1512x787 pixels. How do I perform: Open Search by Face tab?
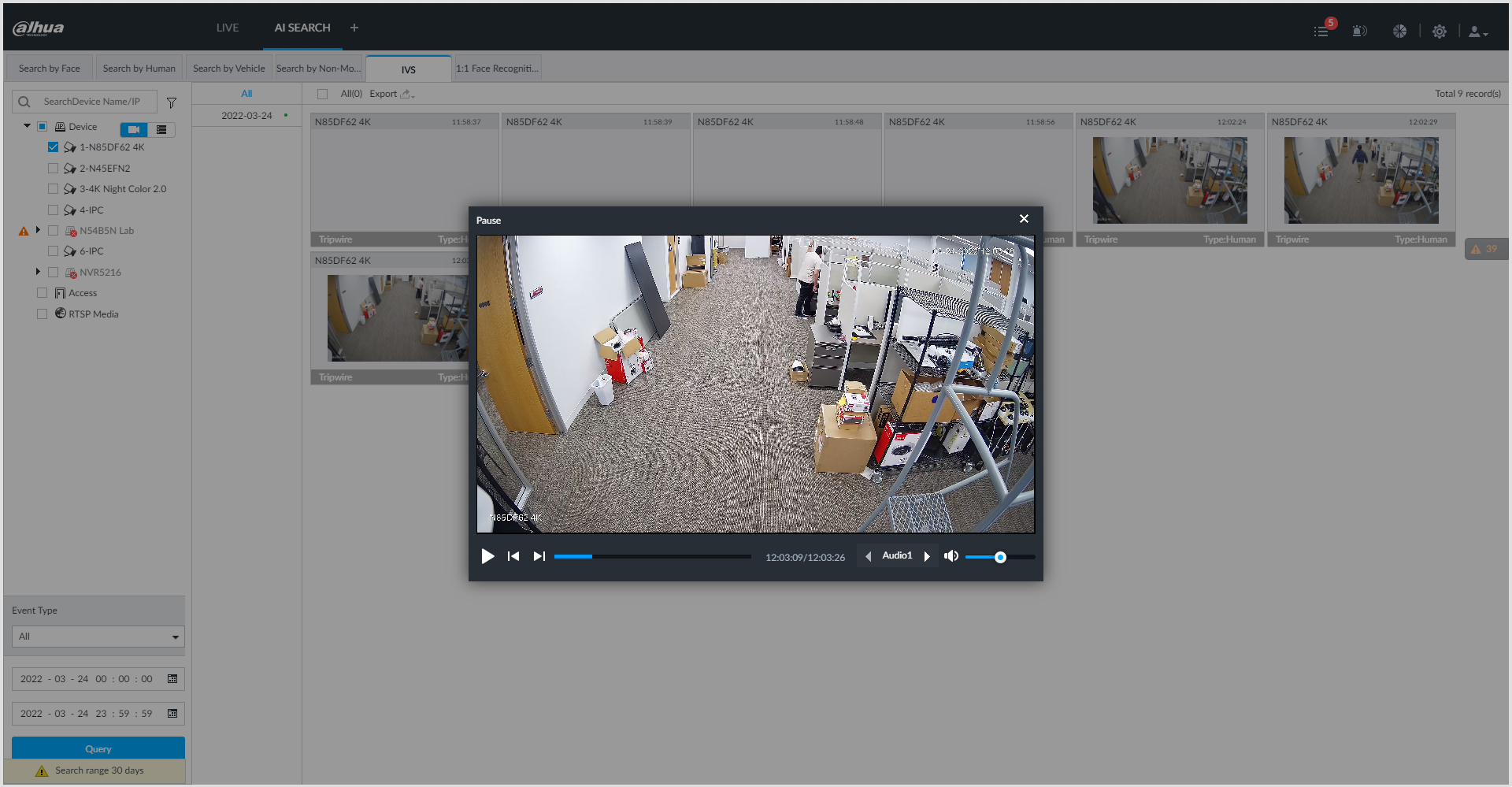[50, 69]
